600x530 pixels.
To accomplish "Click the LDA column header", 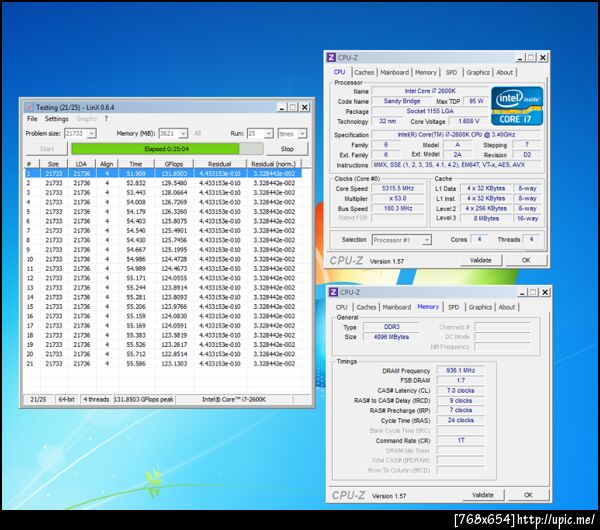I will tap(81, 164).
